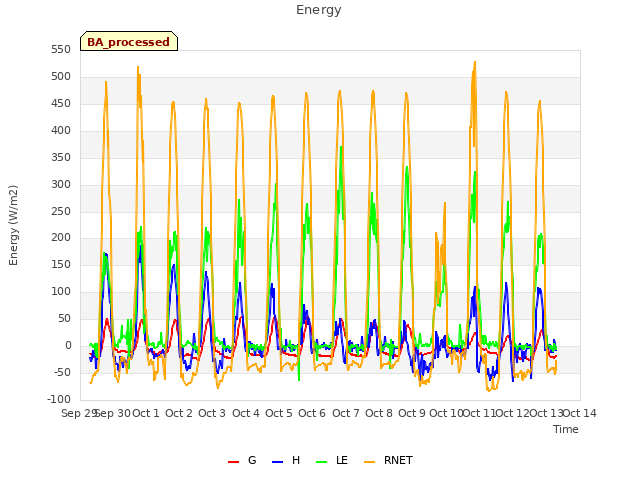Click the orange RNET legend swatch
The image size is (640, 480).
tap(369, 462)
